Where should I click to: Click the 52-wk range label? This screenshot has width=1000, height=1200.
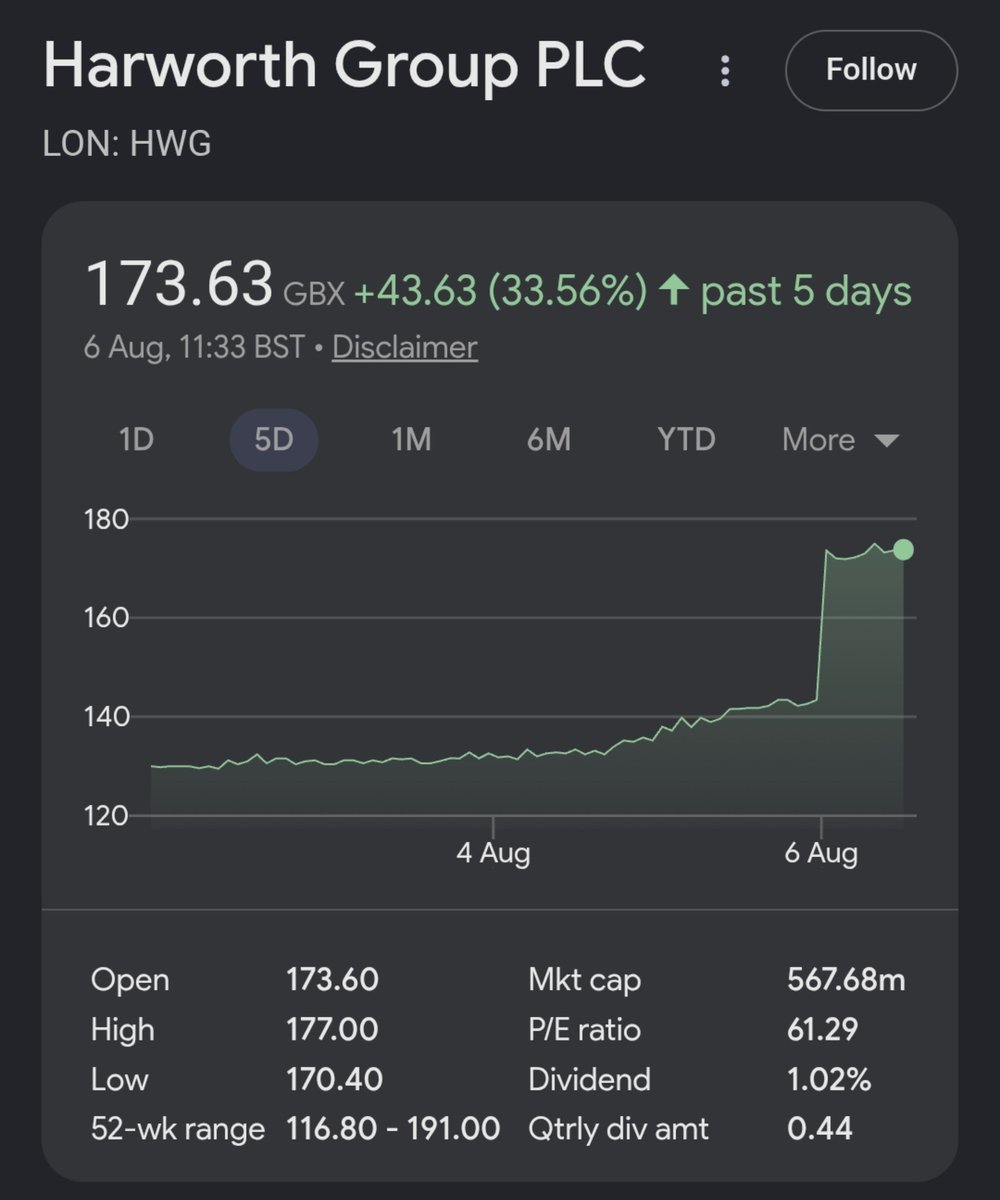pos(178,1129)
